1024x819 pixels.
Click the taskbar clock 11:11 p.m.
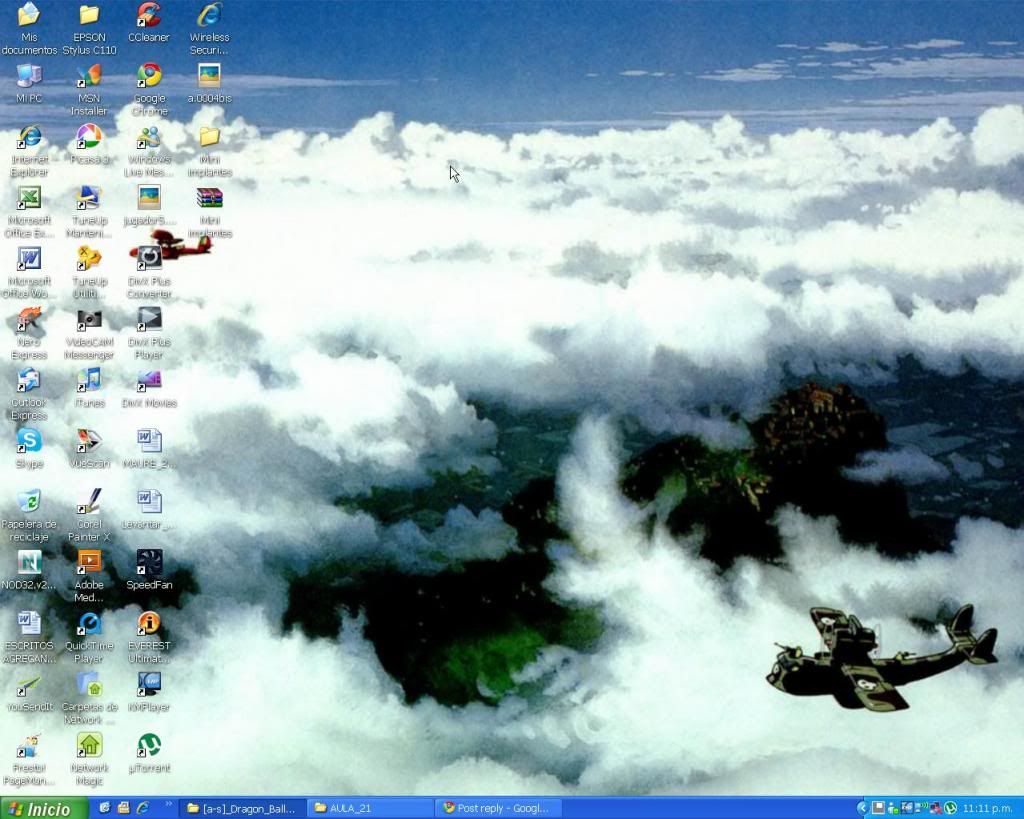tap(987, 808)
